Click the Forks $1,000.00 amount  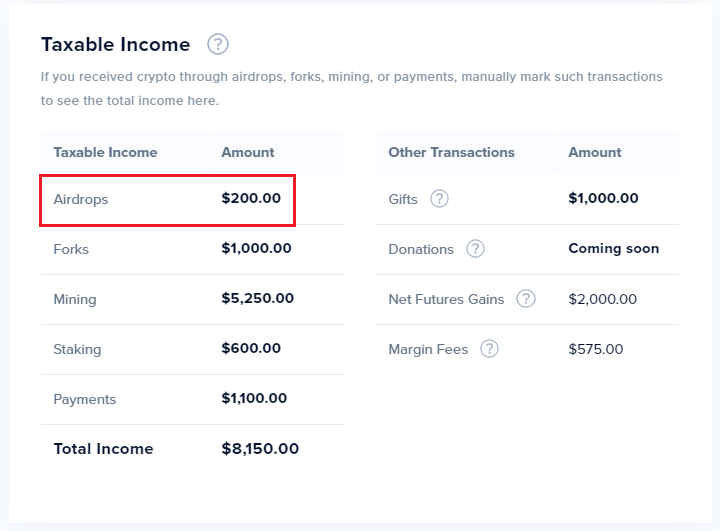tap(256, 249)
